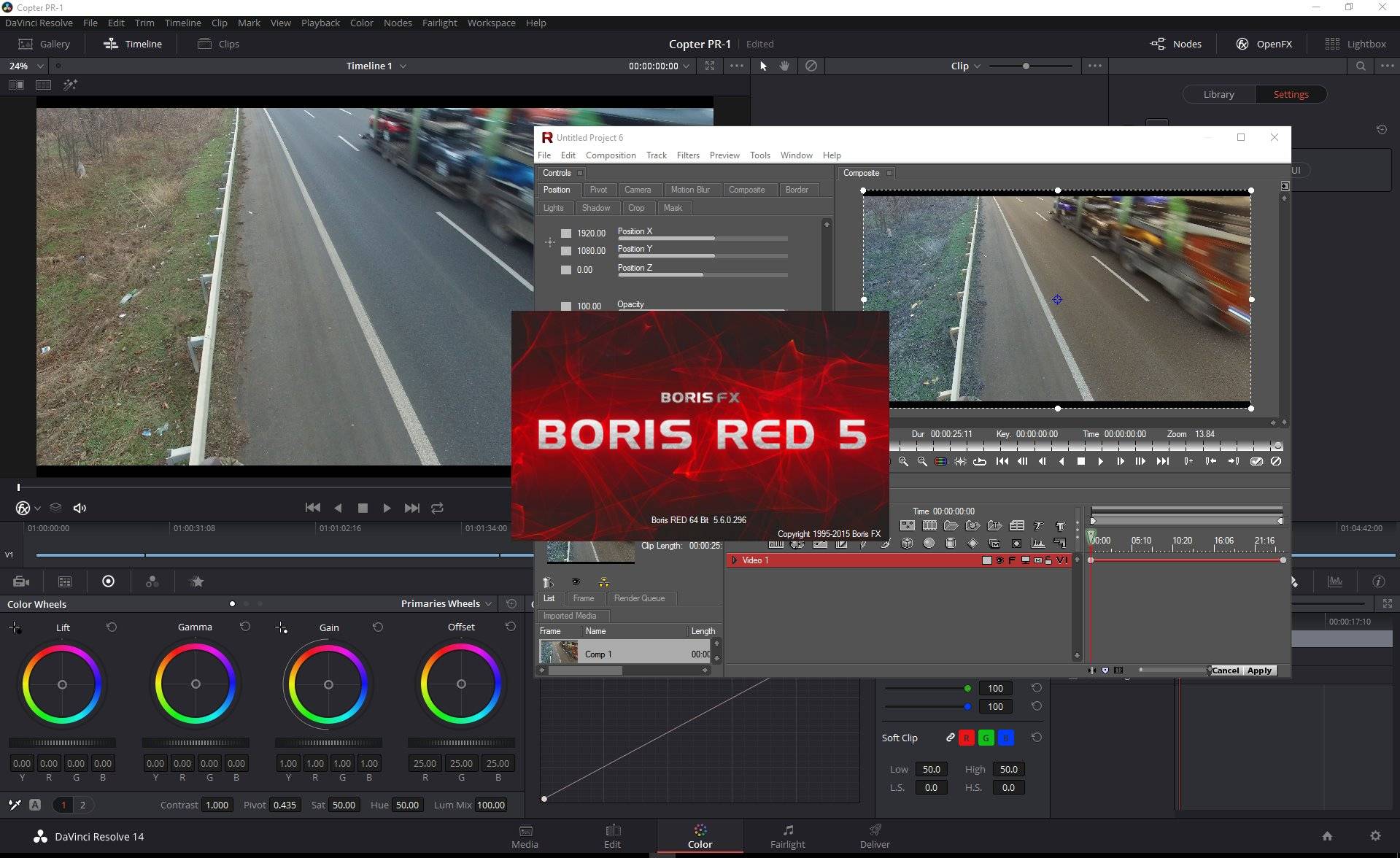
Task: Toggle the lock icon on Video 1 track
Action: [x=1048, y=560]
